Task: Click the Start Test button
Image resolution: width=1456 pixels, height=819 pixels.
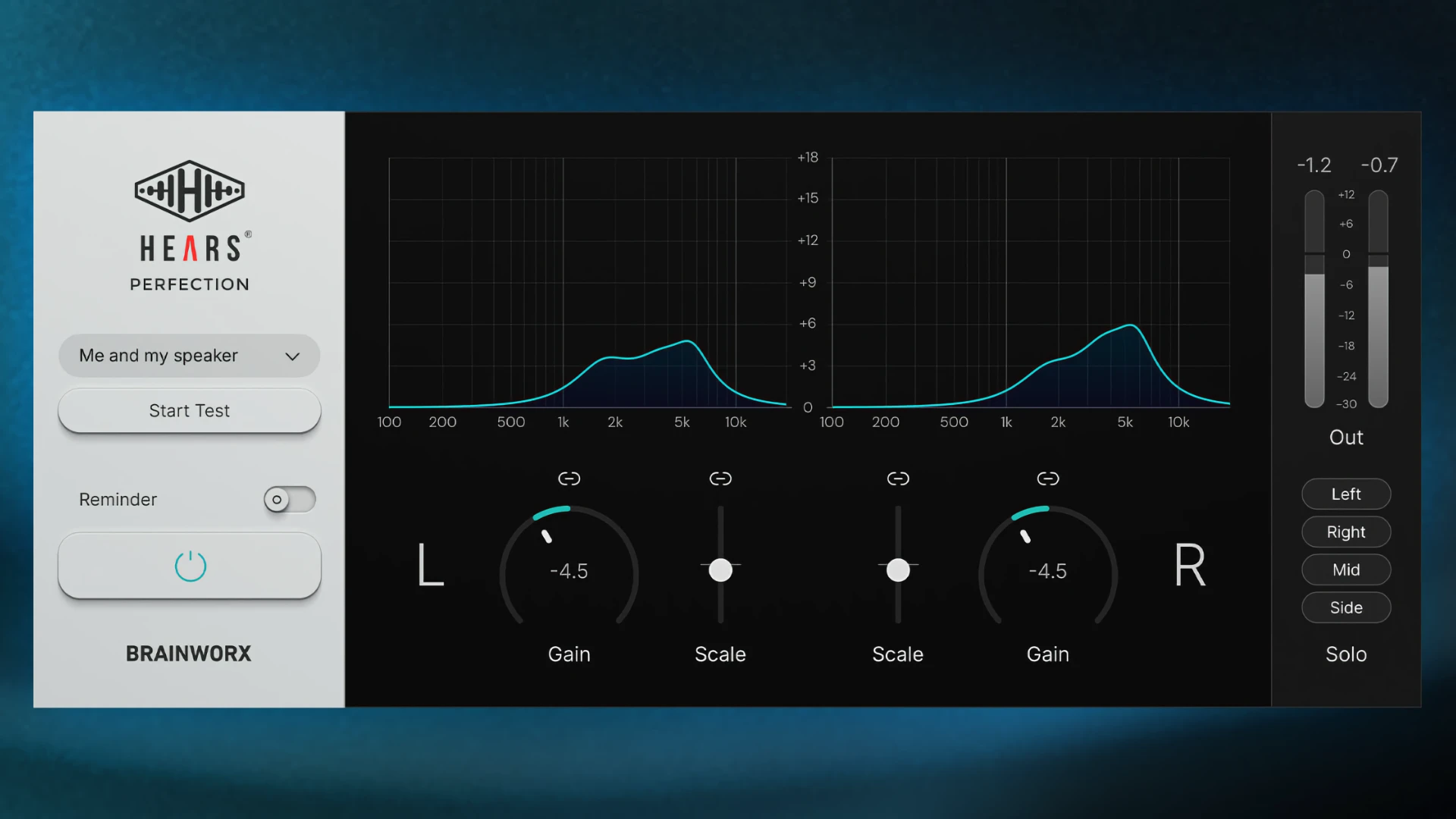Action: (190, 411)
